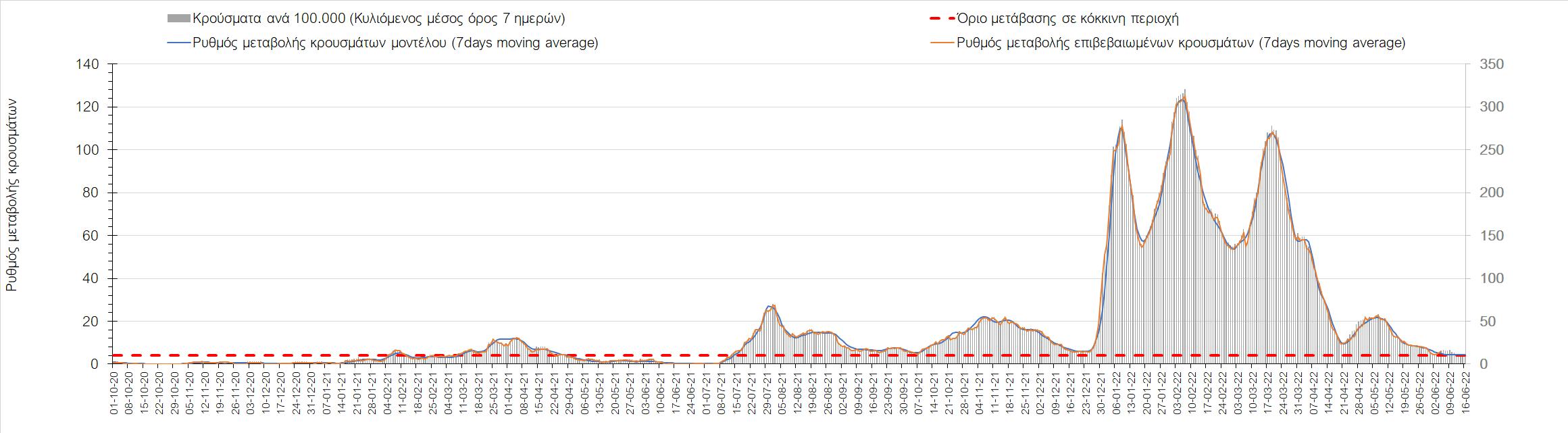Click the 350 label on right axis
The width and height of the screenshot is (1568, 433).
tap(1486, 64)
